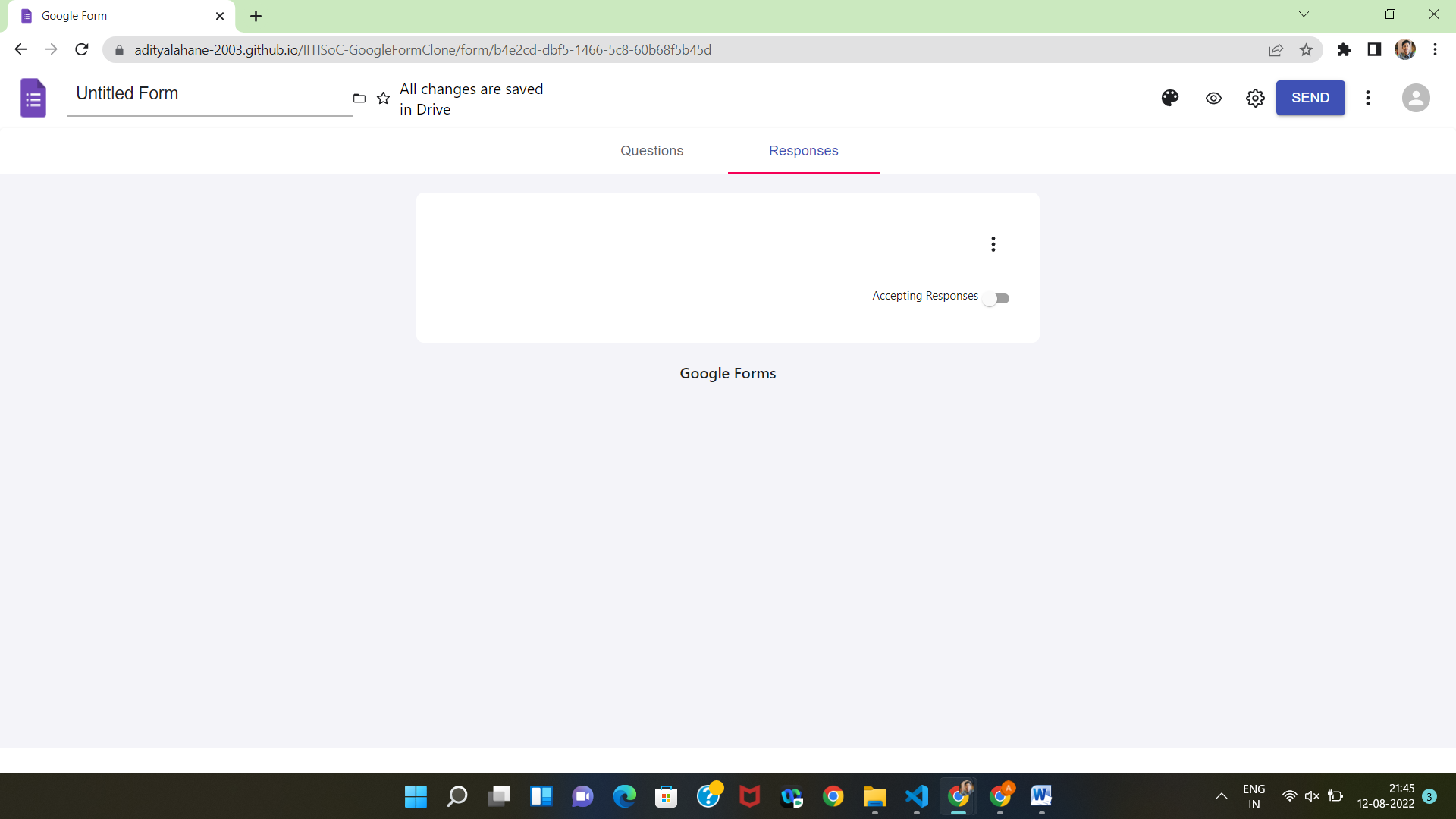The width and height of the screenshot is (1456, 819).
Task: Star the Untitled Form
Action: click(384, 98)
